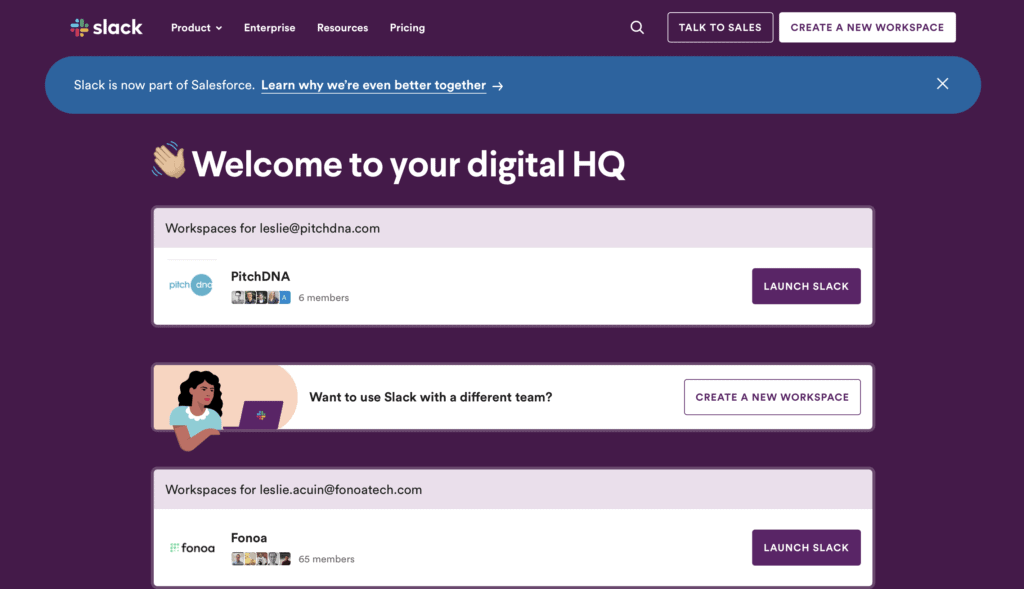Open the search magnifier icon
Image resolution: width=1024 pixels, height=589 pixels.
[637, 27]
